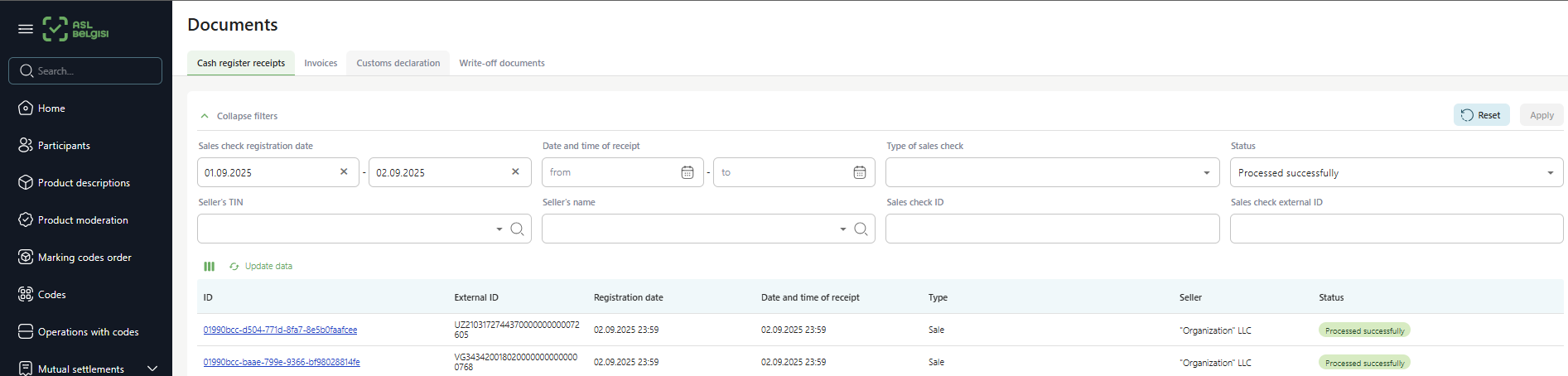Open receipt 01990bcc-d504 link
Image resolution: width=1568 pixels, height=376 pixels.
tap(280, 330)
